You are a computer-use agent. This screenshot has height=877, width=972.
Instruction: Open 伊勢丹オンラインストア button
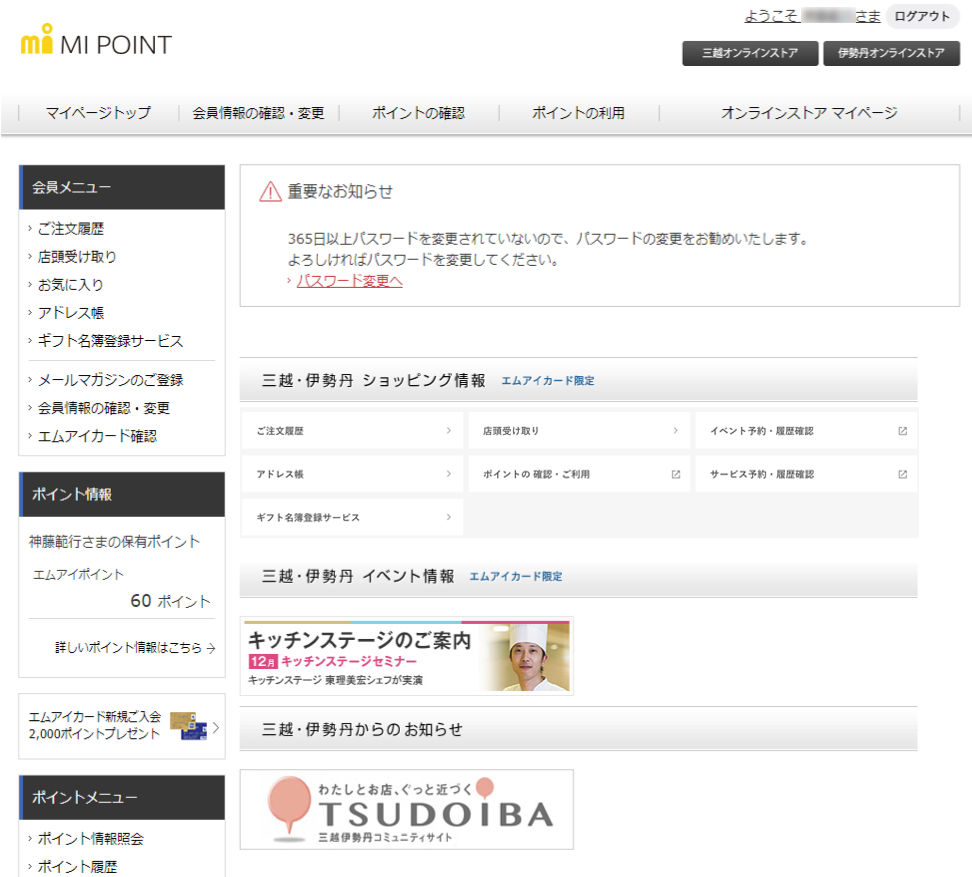[891, 53]
